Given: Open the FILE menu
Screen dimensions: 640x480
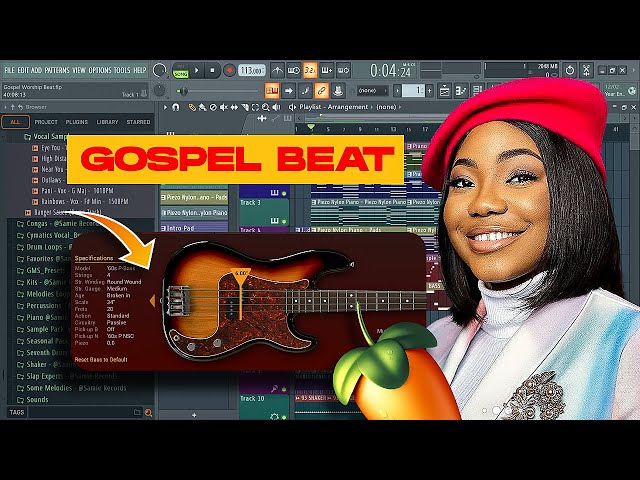Looking at the screenshot, I should tap(9, 70).
